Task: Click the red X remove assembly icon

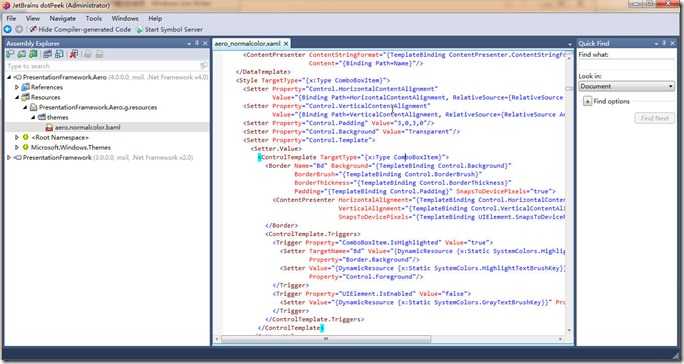Action: tap(74, 54)
